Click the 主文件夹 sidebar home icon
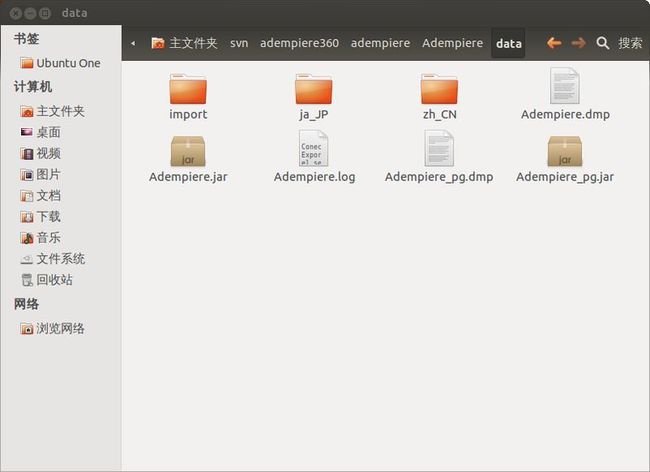Viewport: 650px width, 472px height. (x=27, y=111)
